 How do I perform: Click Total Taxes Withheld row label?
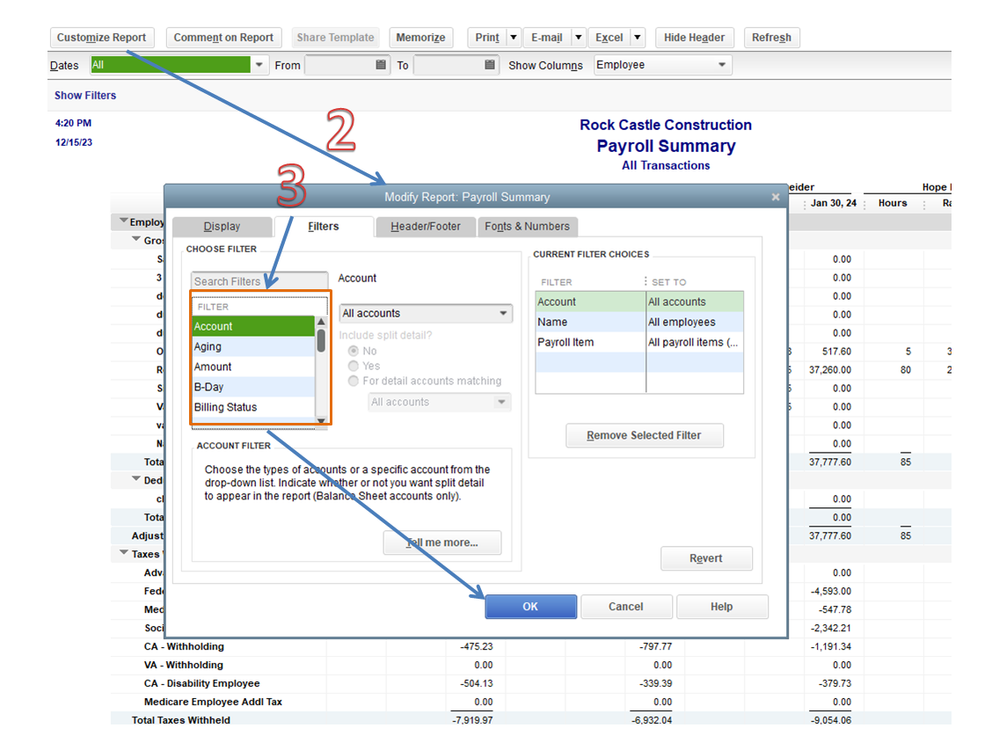(x=181, y=720)
